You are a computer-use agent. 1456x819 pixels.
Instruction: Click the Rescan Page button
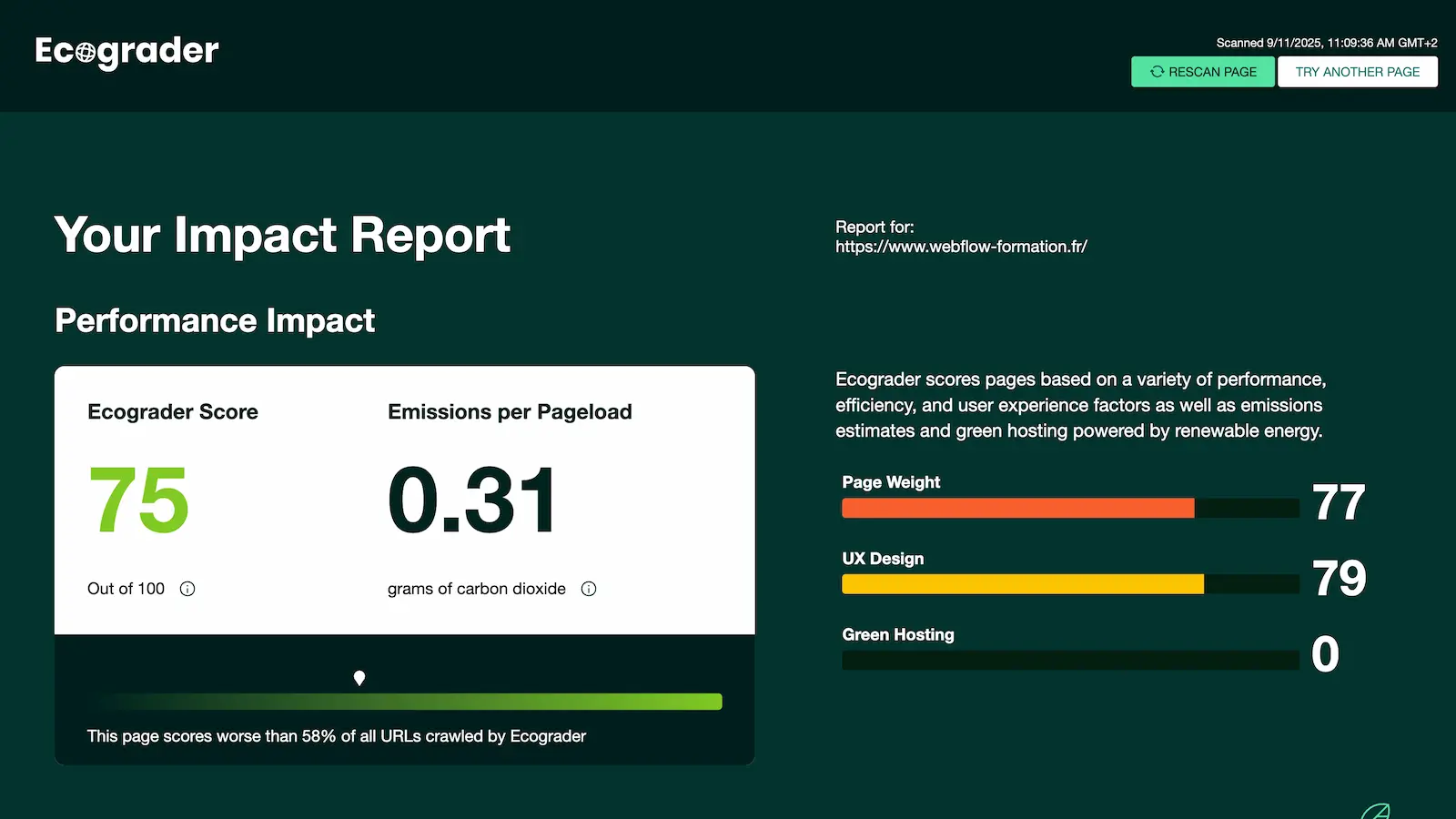[x=1203, y=72]
